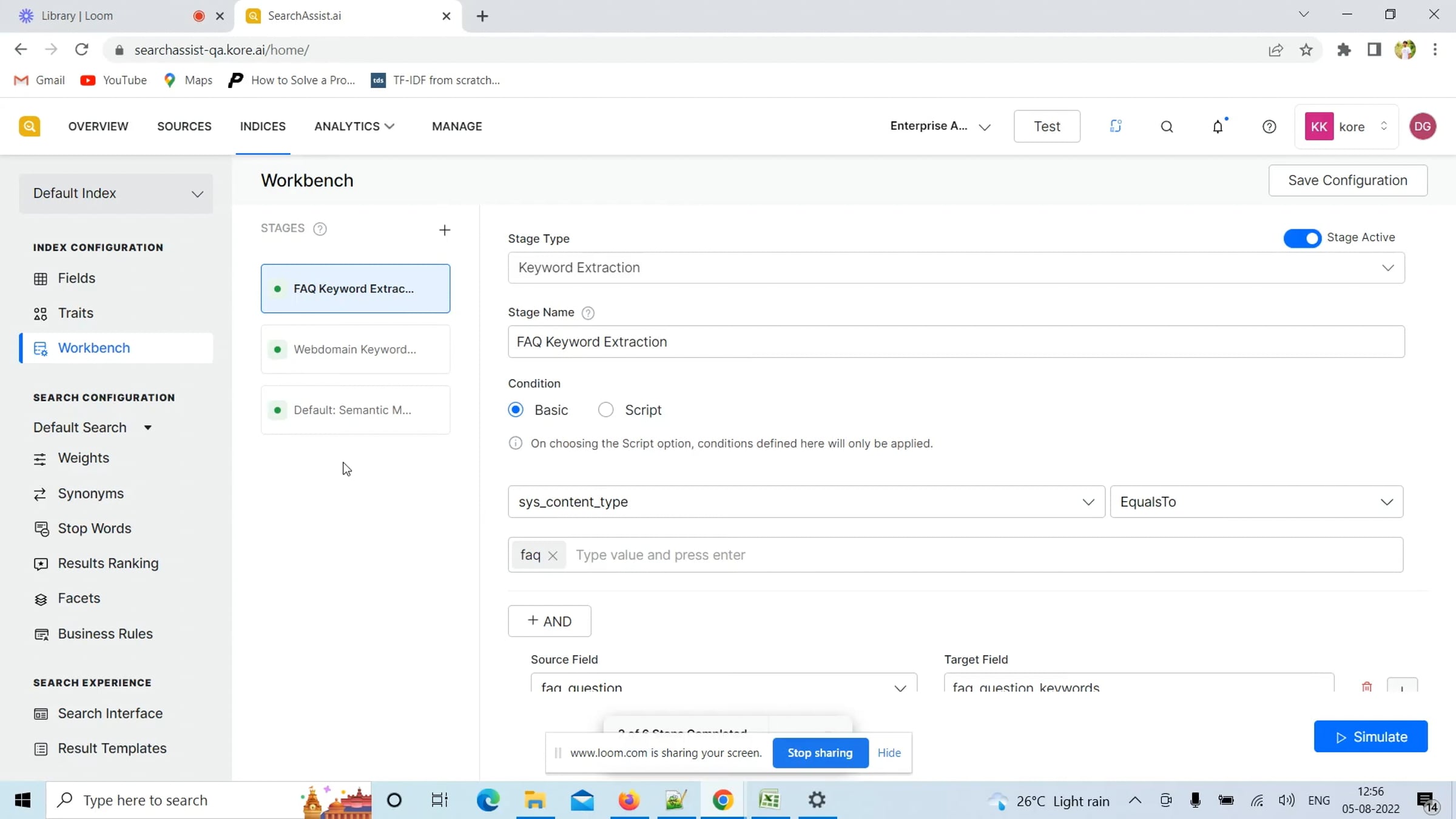
Task: Select the Basic condition radio button
Action: click(x=516, y=410)
